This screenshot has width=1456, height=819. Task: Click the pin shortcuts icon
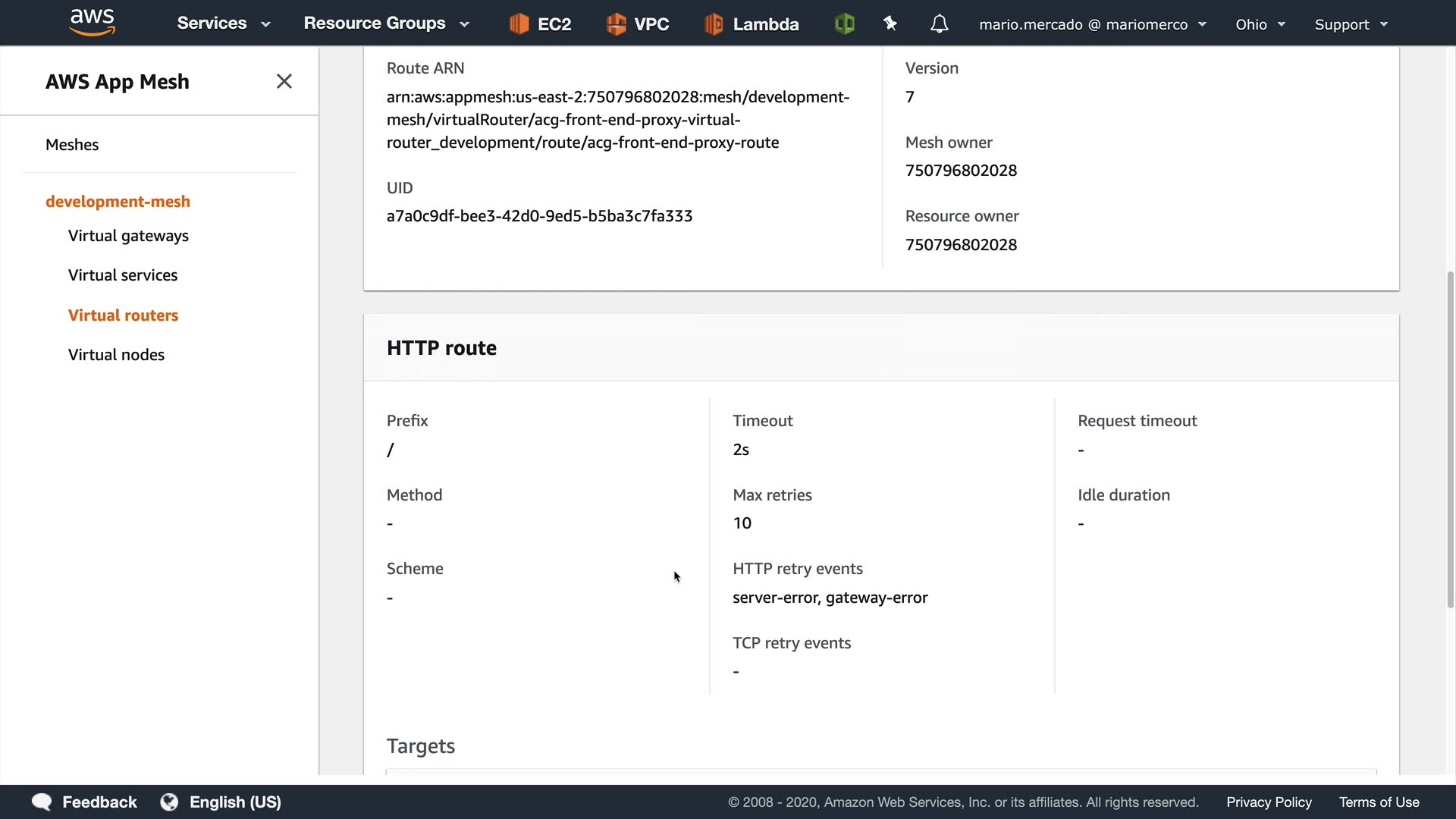point(890,24)
